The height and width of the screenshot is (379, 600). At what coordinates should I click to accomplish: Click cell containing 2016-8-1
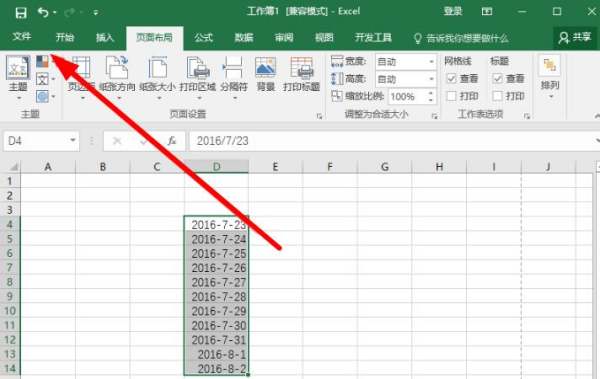(217, 354)
